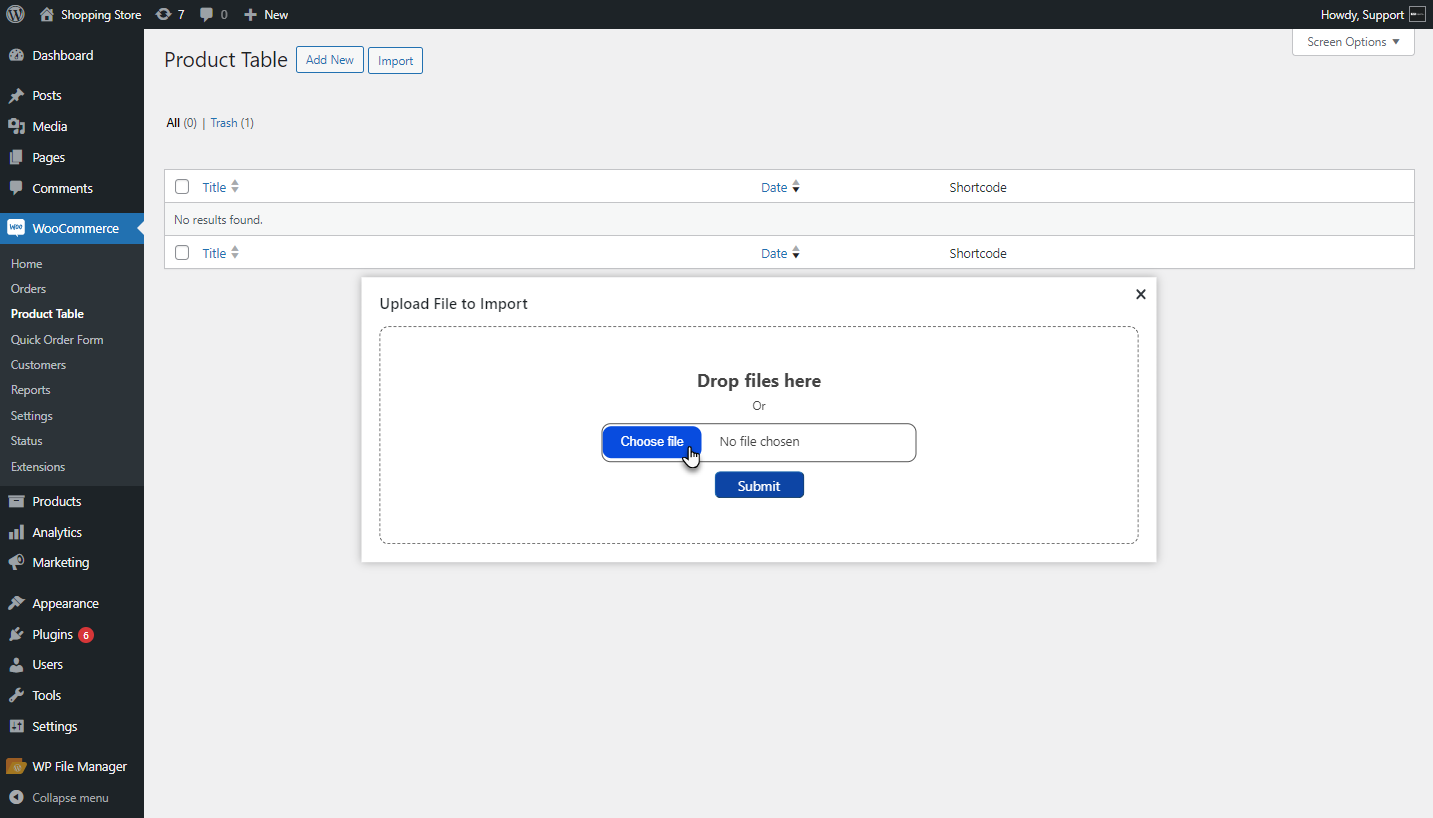Sort by Title using footer sort arrows
This screenshot has width=1433, height=818.
click(x=235, y=253)
